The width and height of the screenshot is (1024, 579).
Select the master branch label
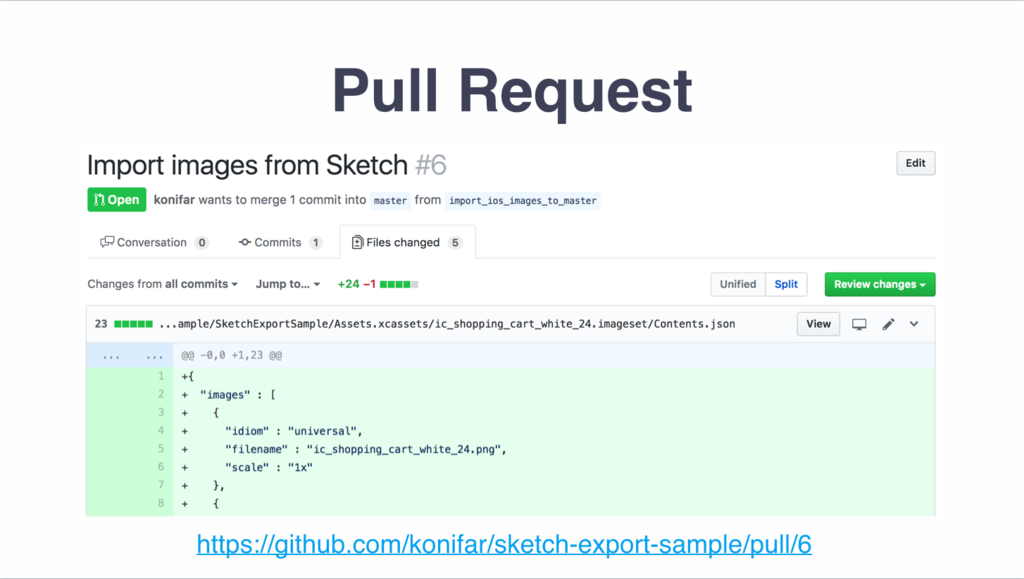[x=390, y=200]
